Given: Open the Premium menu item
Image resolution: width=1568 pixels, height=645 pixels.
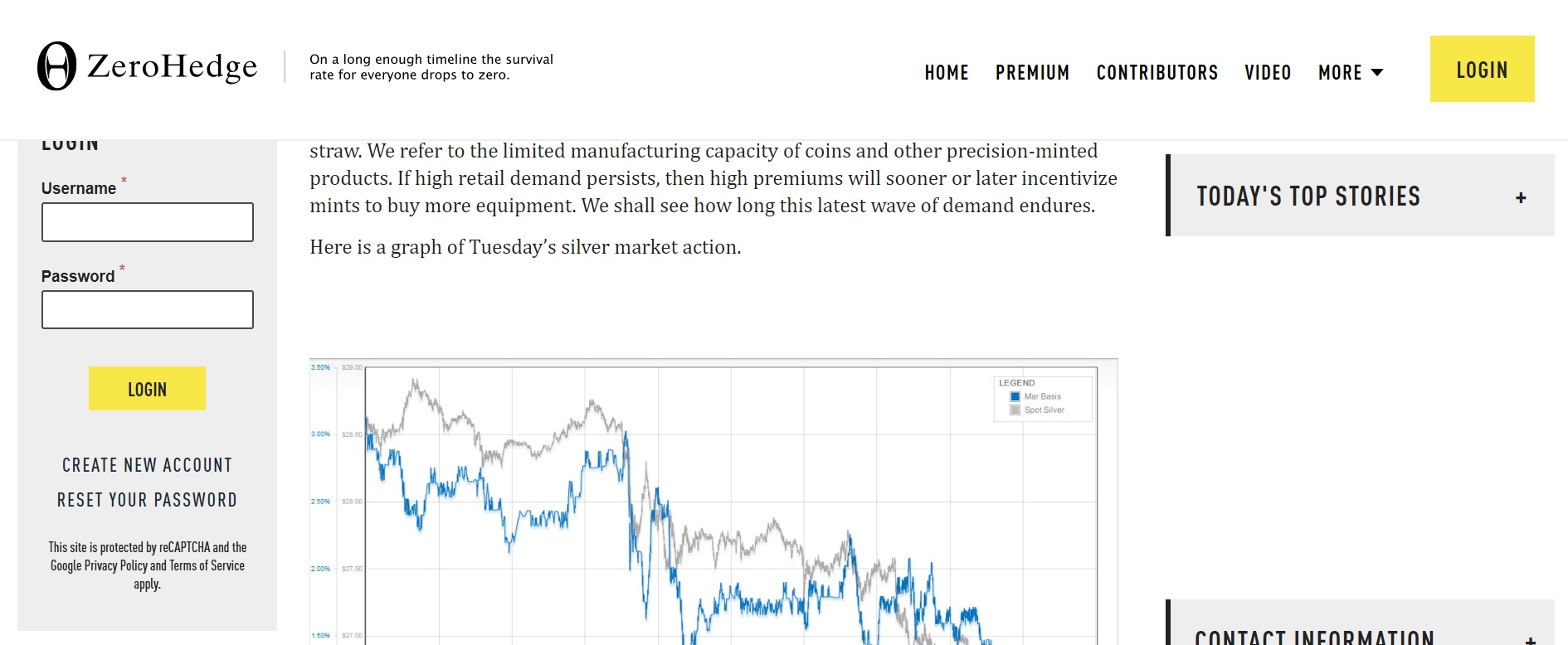Looking at the screenshot, I should 1032,73.
